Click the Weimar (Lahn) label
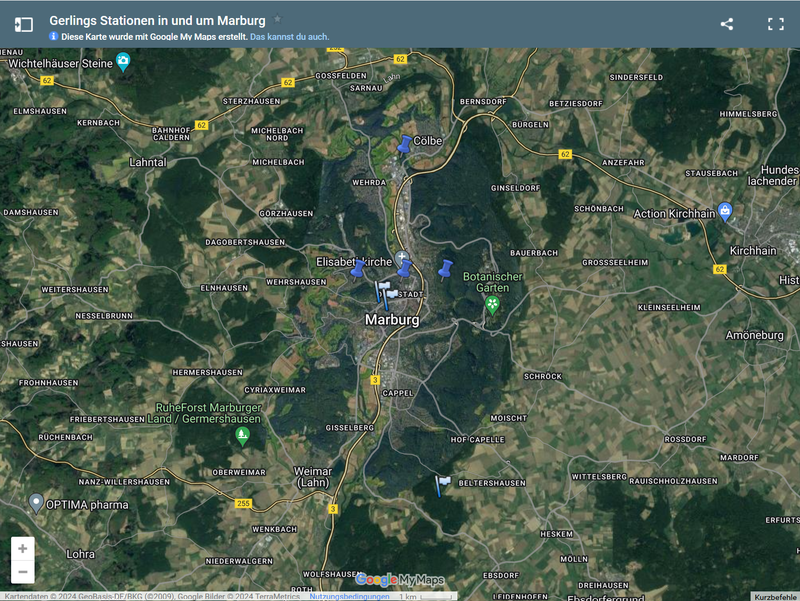Image resolution: width=800 pixels, height=601 pixels. (x=313, y=477)
